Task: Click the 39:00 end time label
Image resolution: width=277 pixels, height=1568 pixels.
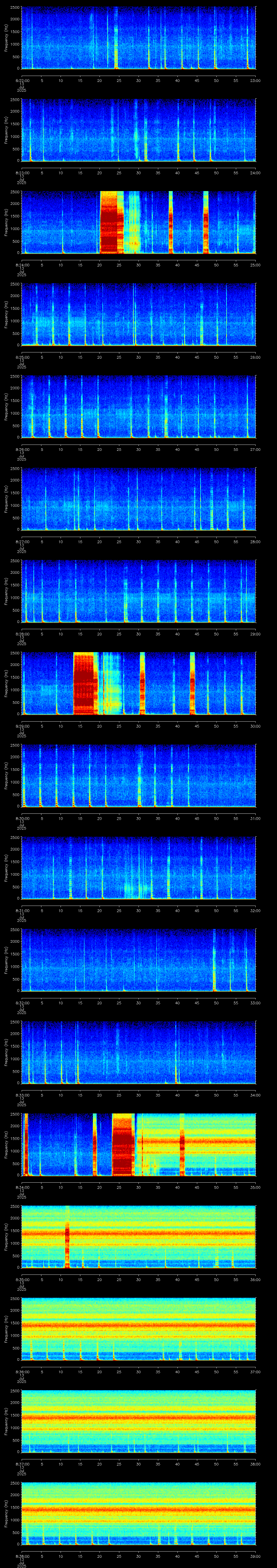Action: (x=255, y=1556)
